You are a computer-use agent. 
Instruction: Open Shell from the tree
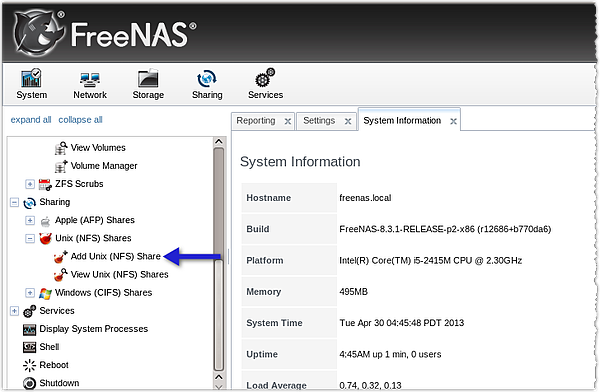(49, 347)
